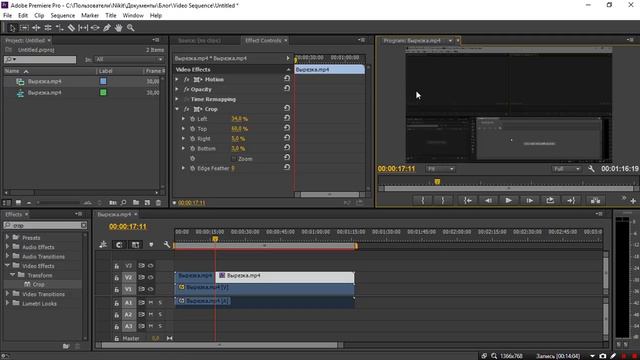Reset the Crop effect
Image resolution: width=640 pixels, height=360 pixels.
tap(287, 109)
